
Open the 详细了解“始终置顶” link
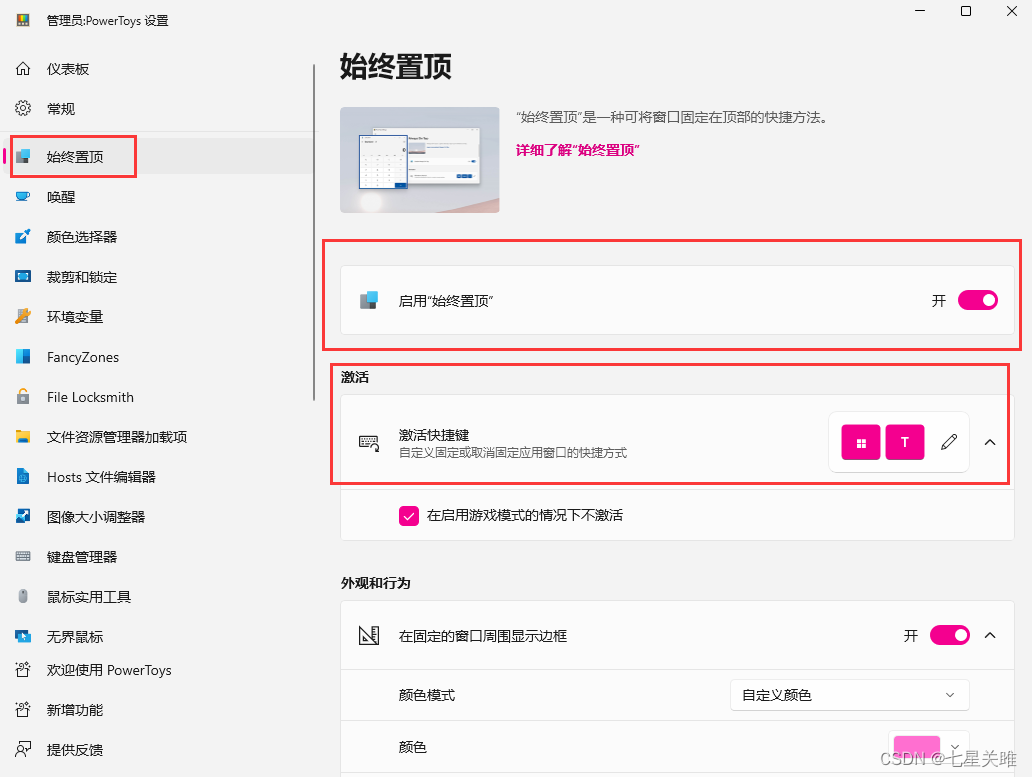pos(578,150)
